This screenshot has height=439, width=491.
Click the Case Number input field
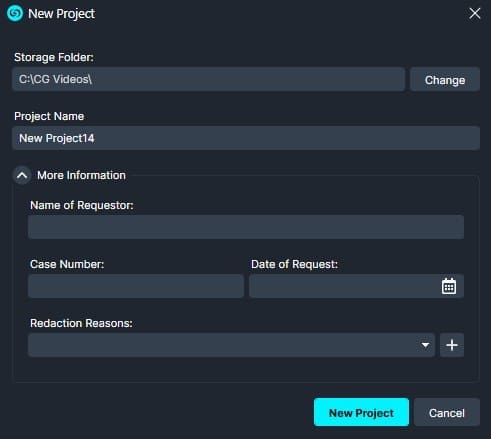point(136,286)
